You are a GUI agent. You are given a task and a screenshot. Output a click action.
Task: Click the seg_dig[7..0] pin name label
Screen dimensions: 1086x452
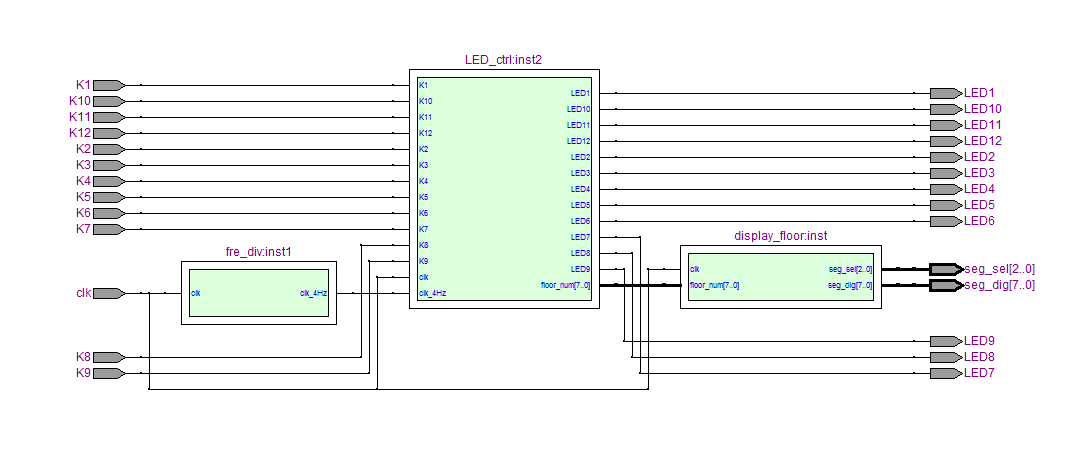(999, 284)
